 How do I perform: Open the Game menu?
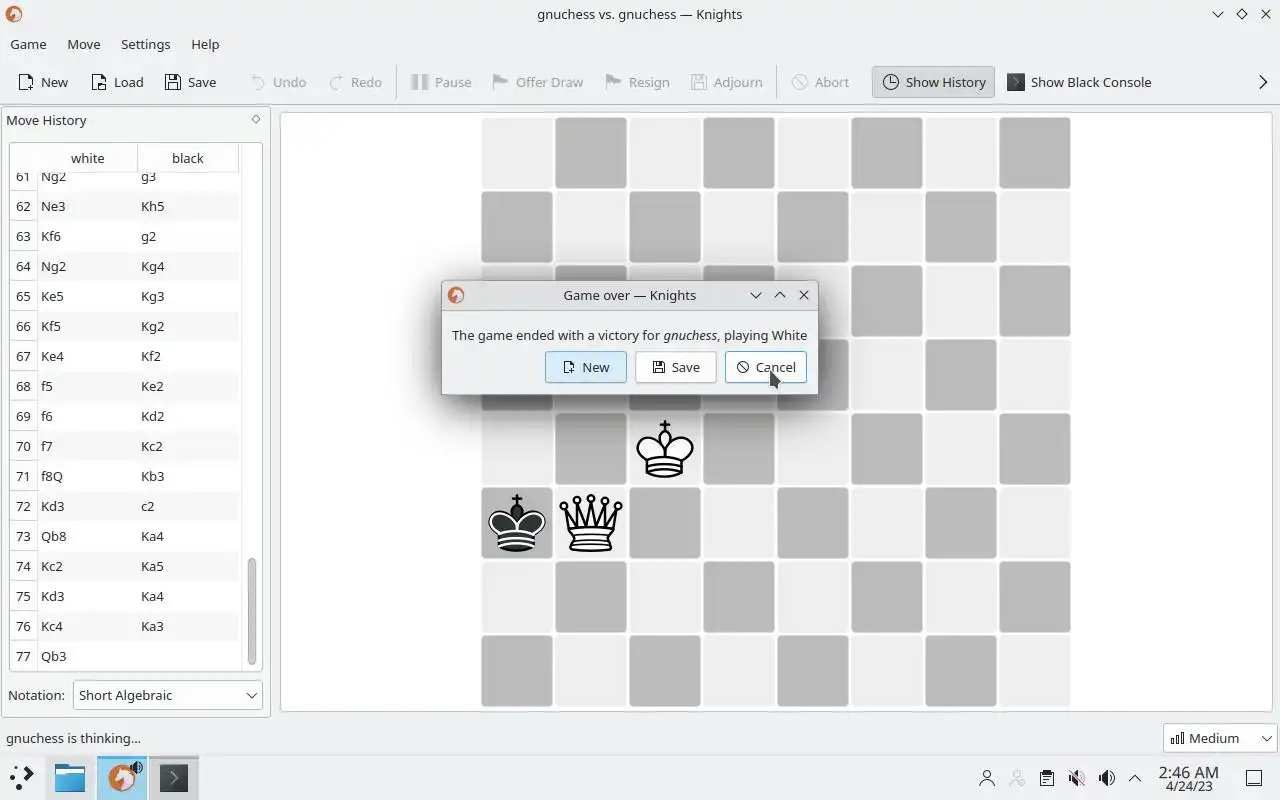coord(28,44)
